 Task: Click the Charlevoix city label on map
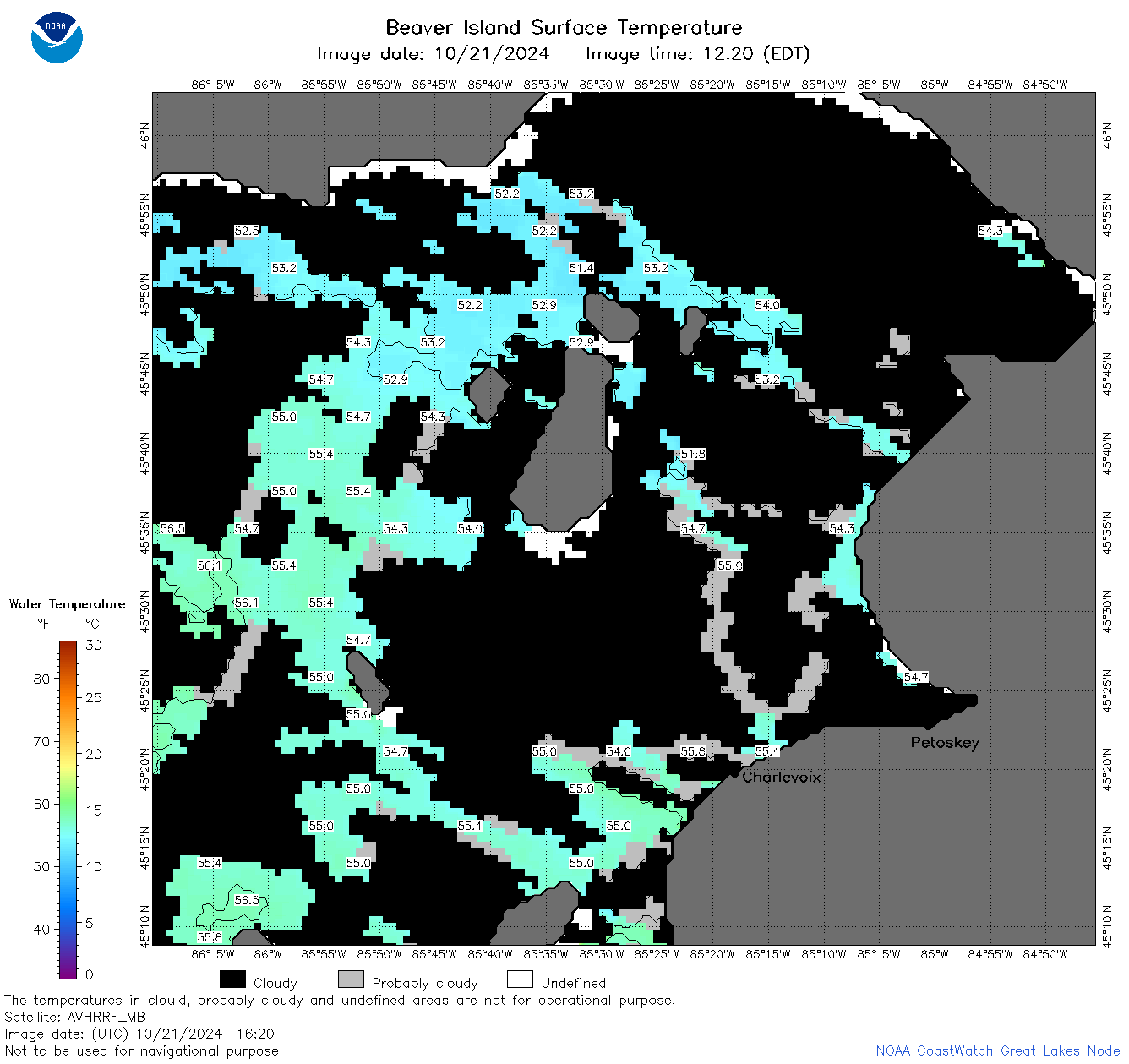(782, 777)
